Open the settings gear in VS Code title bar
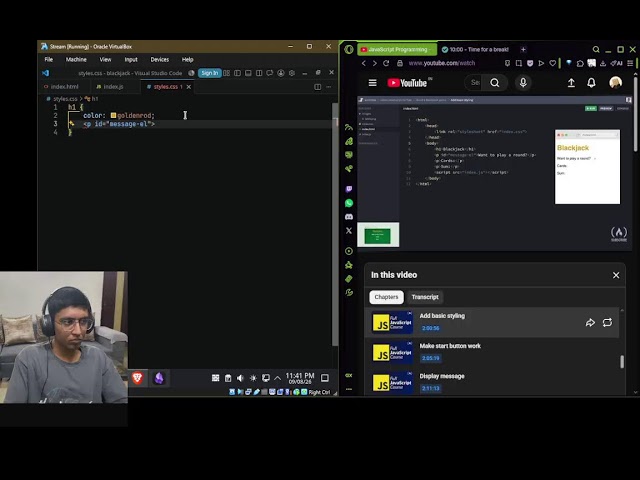 (292, 73)
